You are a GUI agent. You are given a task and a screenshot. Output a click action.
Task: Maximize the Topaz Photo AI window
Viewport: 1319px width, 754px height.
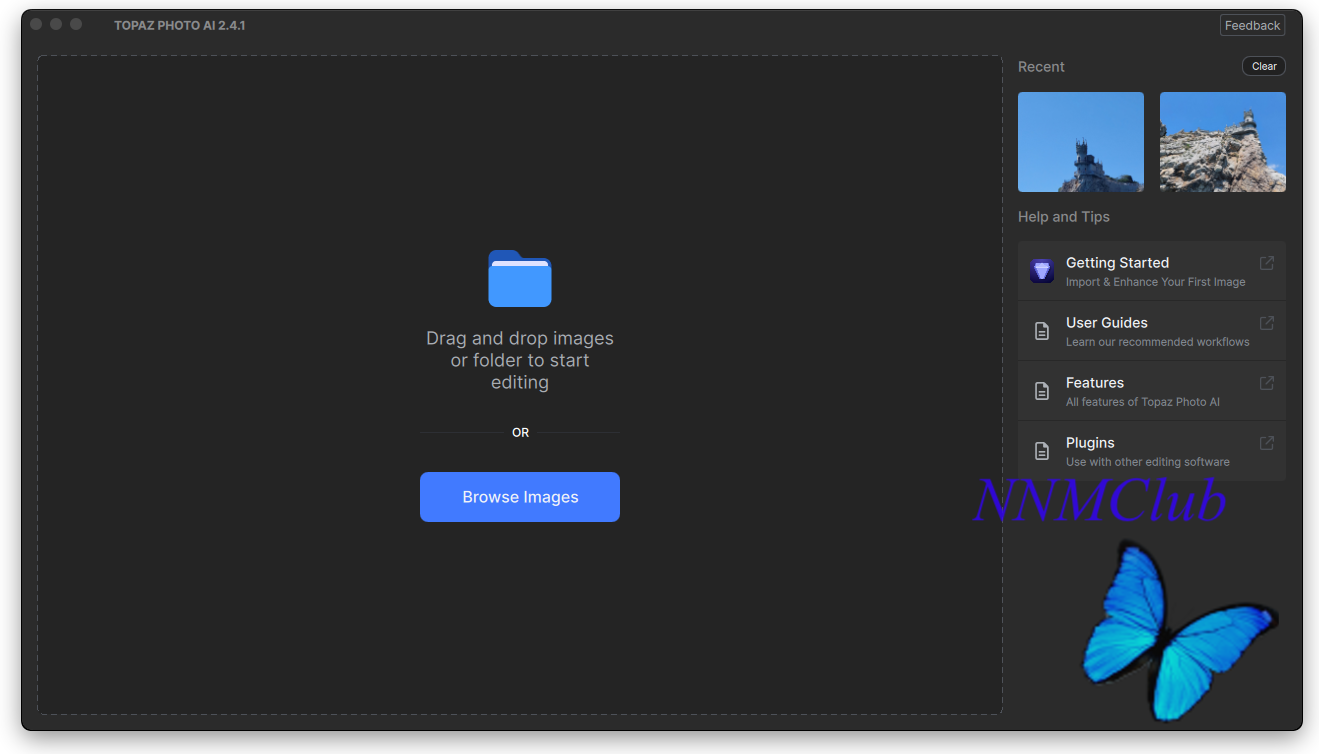click(76, 24)
